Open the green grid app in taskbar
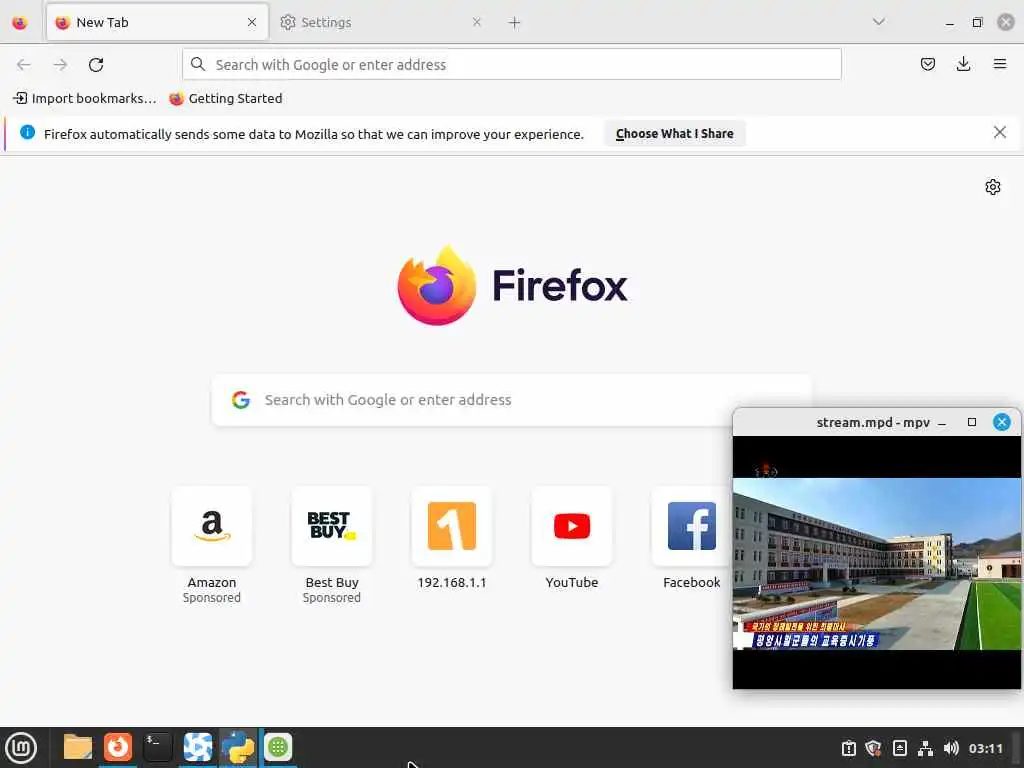Screen dimensions: 1024x768 [x=278, y=747]
